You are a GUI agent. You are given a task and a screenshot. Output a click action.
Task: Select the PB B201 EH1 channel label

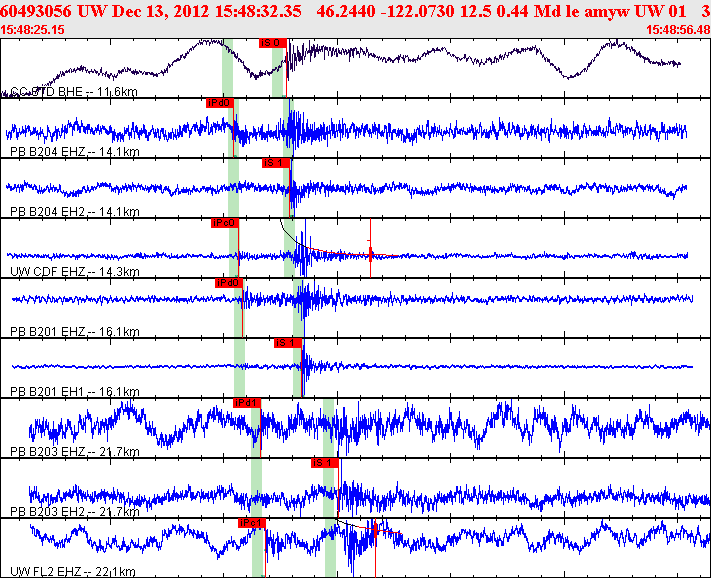(x=74, y=391)
